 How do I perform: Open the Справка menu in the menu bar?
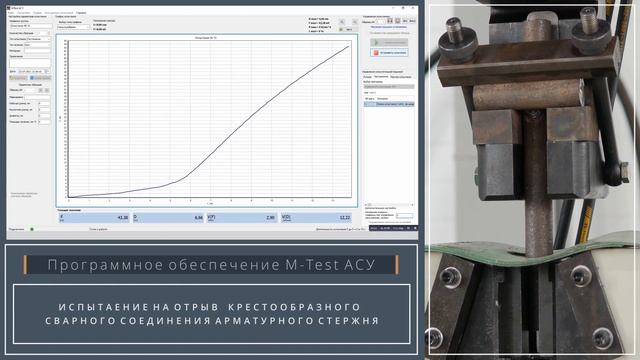tap(81, 13)
